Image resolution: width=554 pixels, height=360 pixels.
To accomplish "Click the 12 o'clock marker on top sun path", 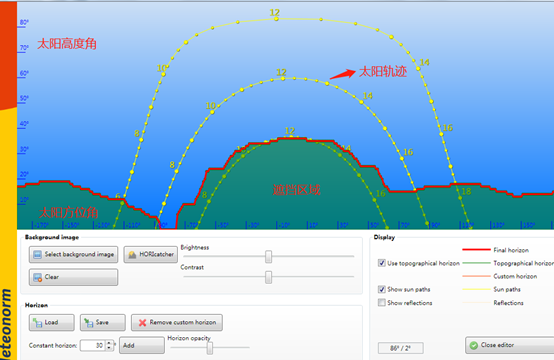I will (276, 19).
